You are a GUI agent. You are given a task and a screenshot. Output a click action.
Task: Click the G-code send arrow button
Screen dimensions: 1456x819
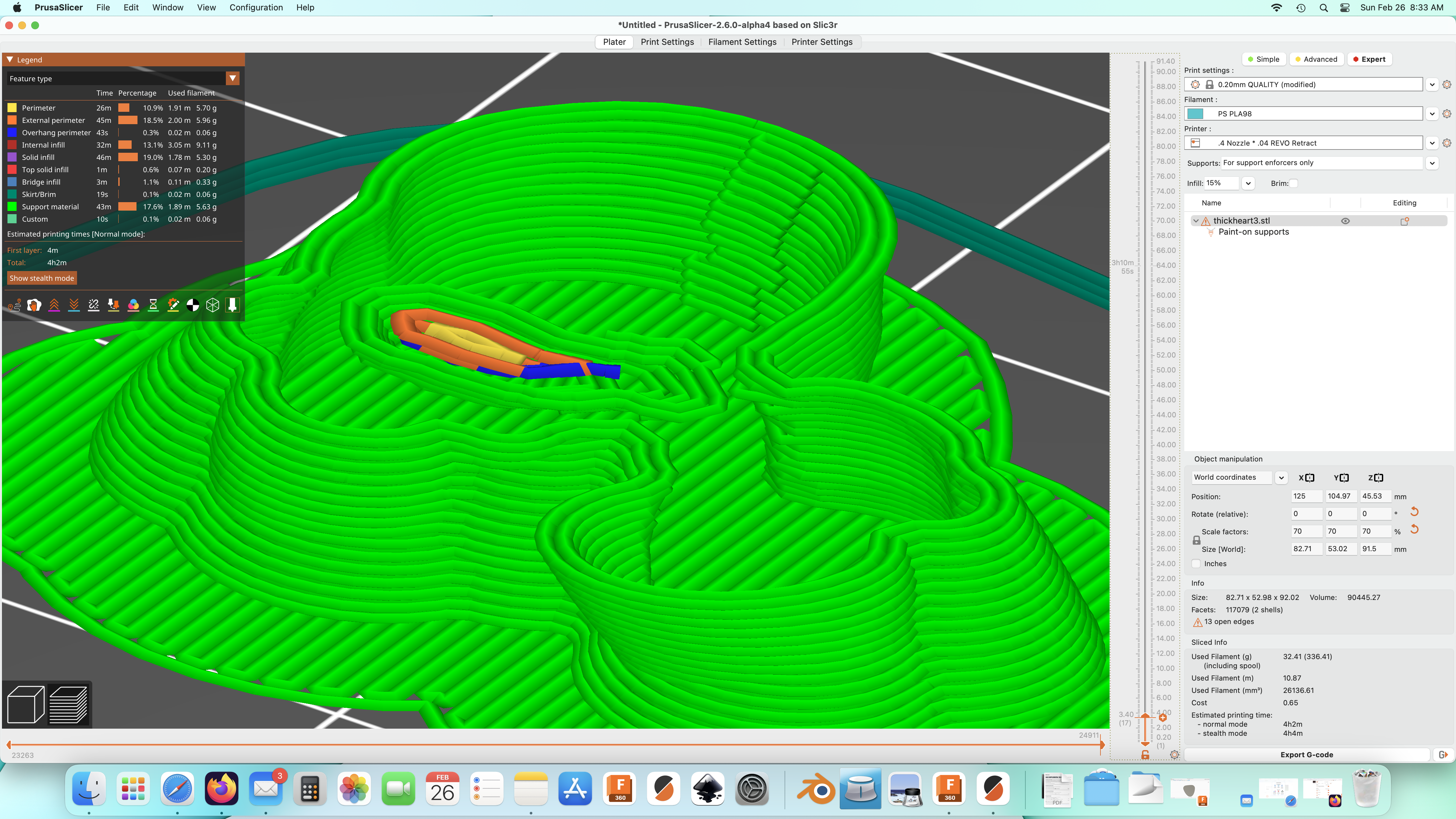[1443, 755]
